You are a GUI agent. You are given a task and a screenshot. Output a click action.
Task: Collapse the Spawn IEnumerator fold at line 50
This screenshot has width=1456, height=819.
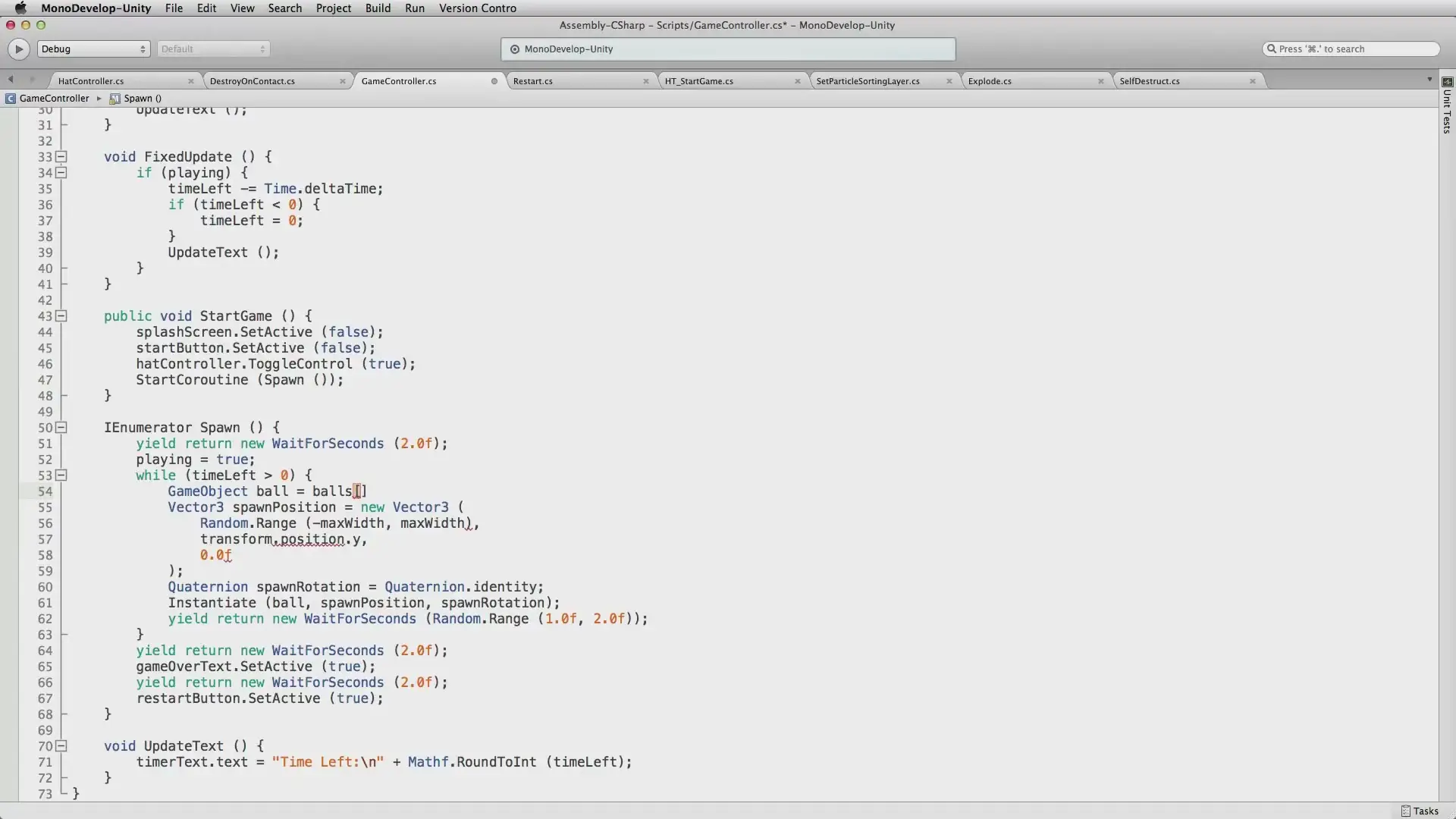[61, 428]
